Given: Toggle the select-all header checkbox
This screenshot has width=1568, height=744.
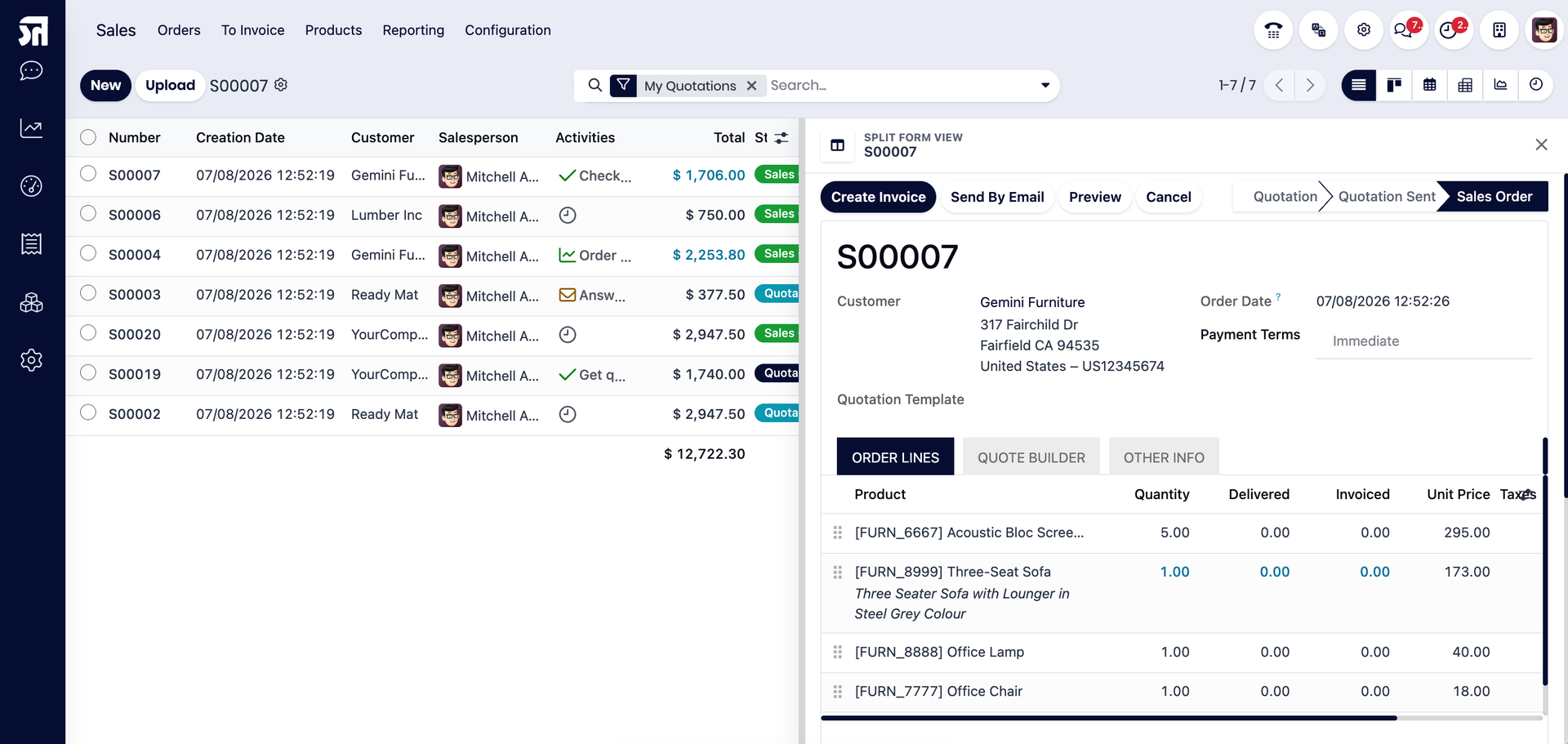Looking at the screenshot, I should (88, 137).
